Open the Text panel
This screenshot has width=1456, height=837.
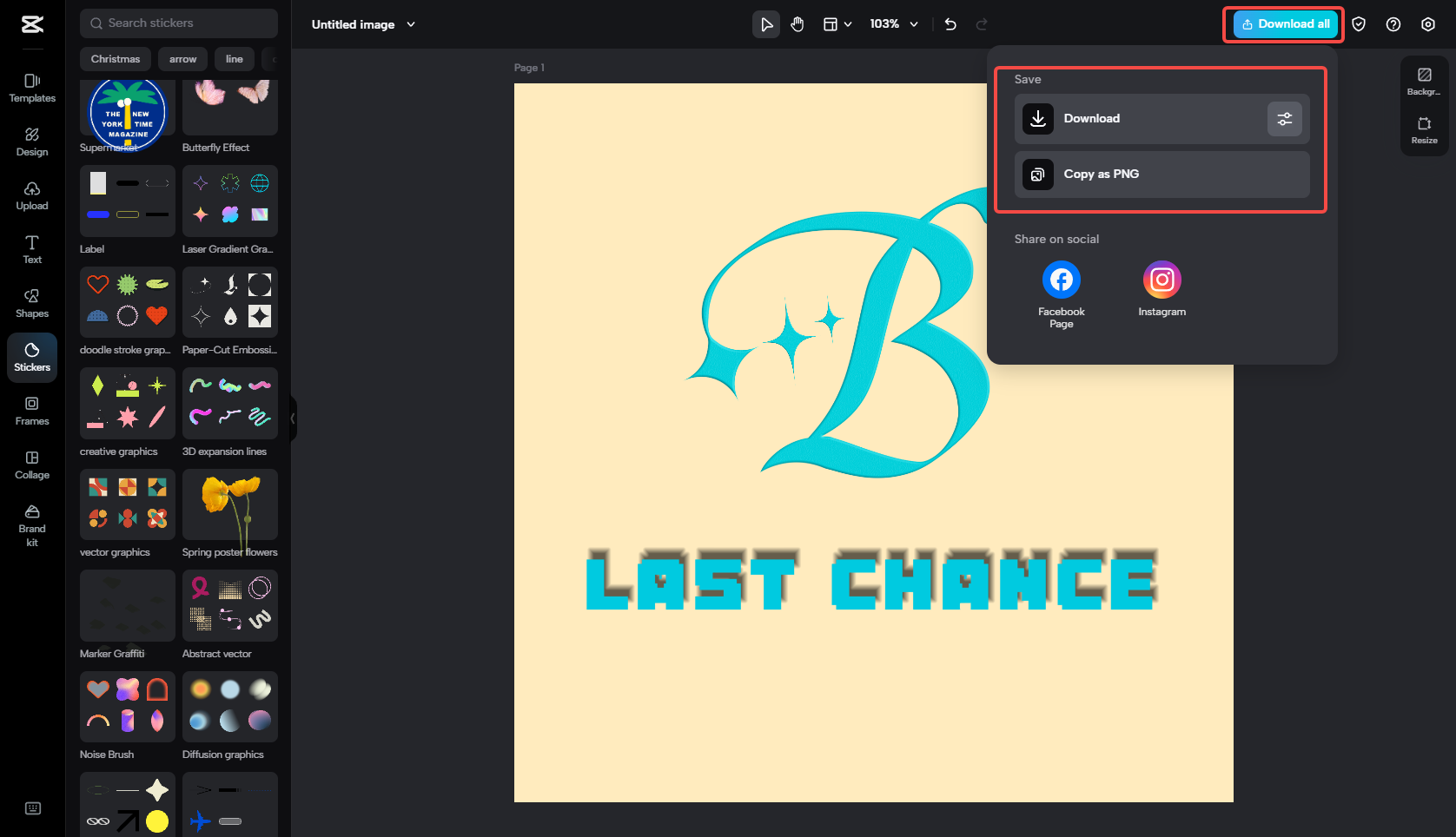31,249
